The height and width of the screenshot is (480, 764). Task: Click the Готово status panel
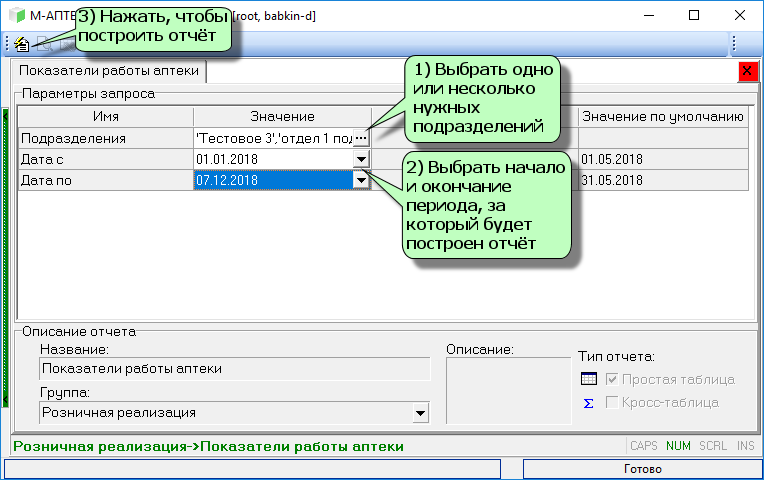[643, 469]
